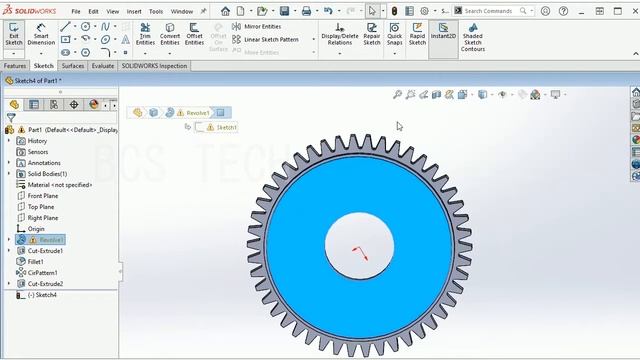Click the Zoom to Fit icon
This screenshot has width=640, height=360.
(x=397, y=95)
